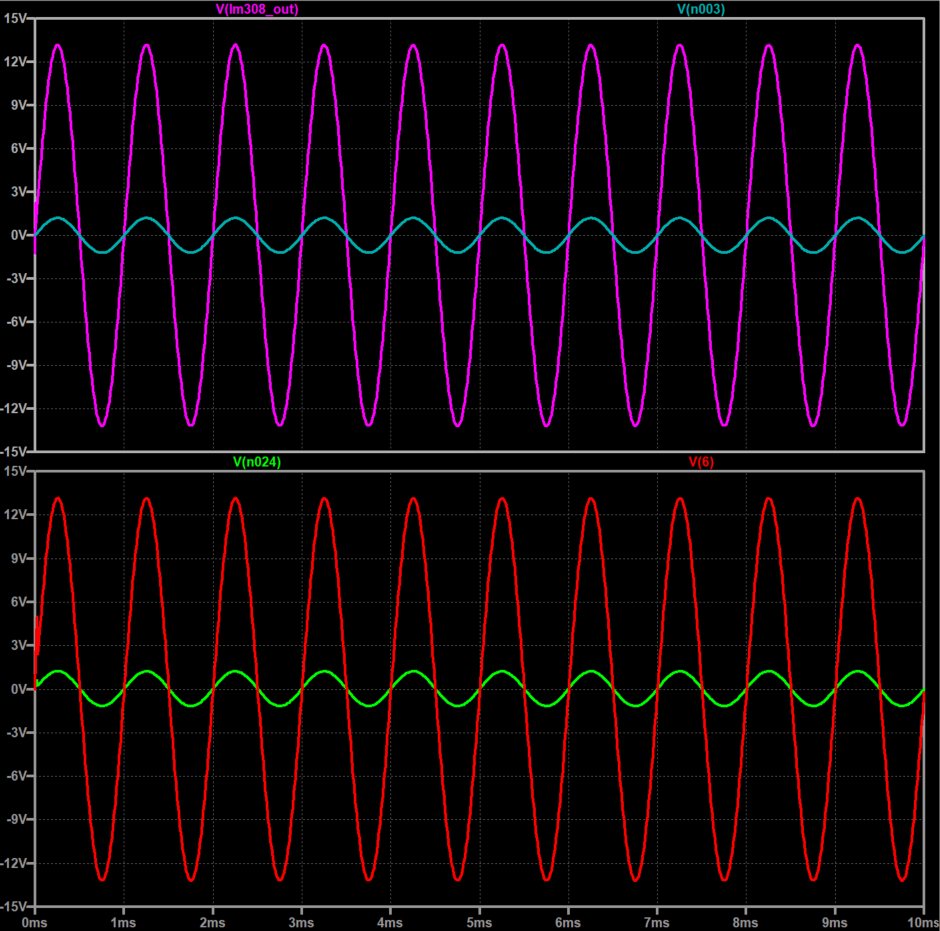The height and width of the screenshot is (931, 940).
Task: Click -12V on the V(6) pane axis
Action: (14, 863)
